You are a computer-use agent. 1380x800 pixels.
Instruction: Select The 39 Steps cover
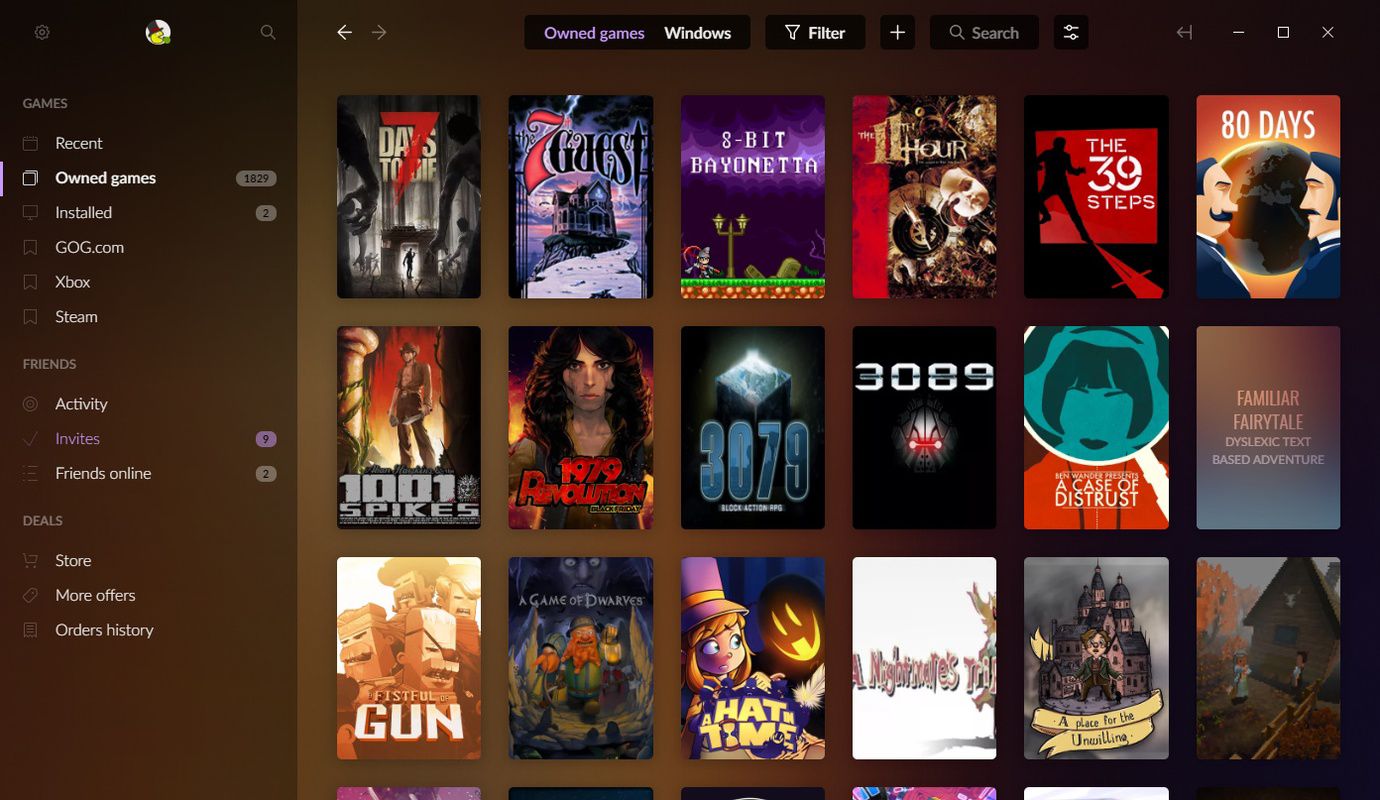click(1096, 197)
